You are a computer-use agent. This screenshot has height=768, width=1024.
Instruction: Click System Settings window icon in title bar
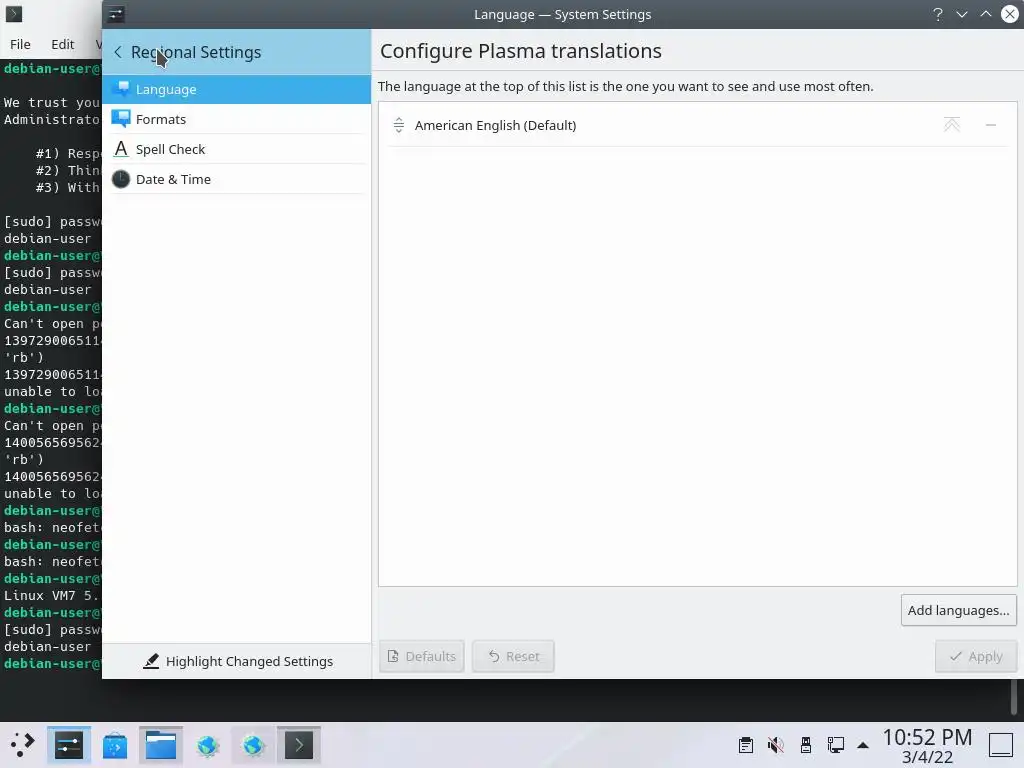coord(116,14)
